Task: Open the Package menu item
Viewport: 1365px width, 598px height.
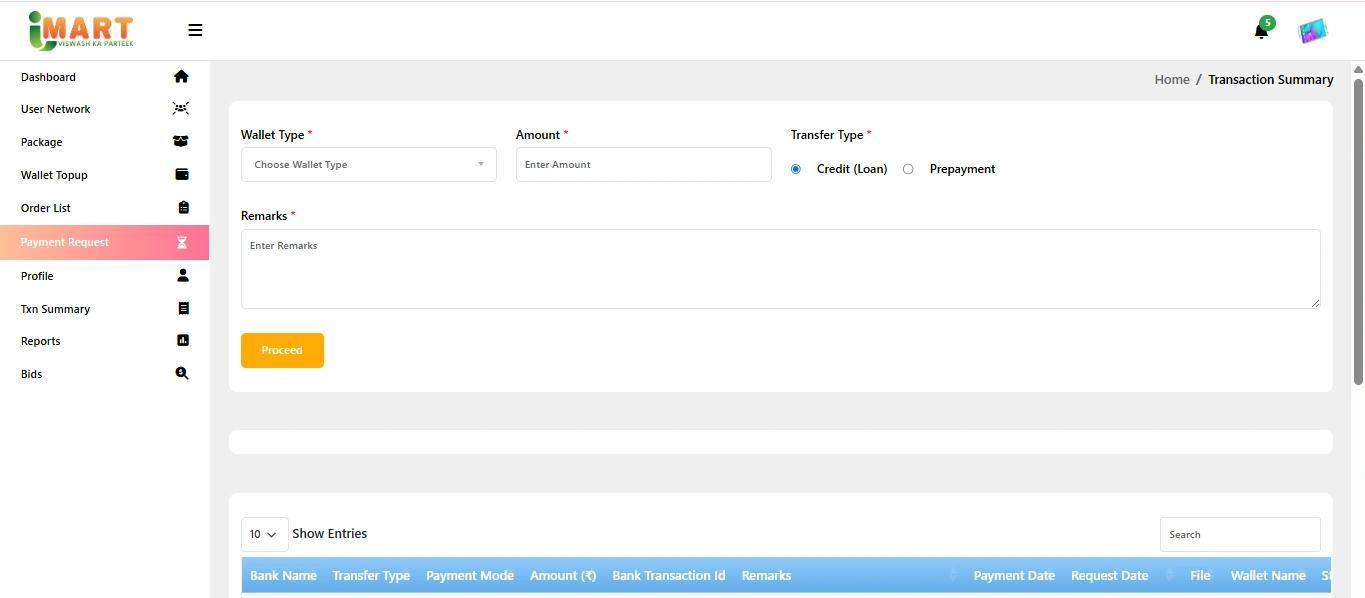Action: coord(42,142)
